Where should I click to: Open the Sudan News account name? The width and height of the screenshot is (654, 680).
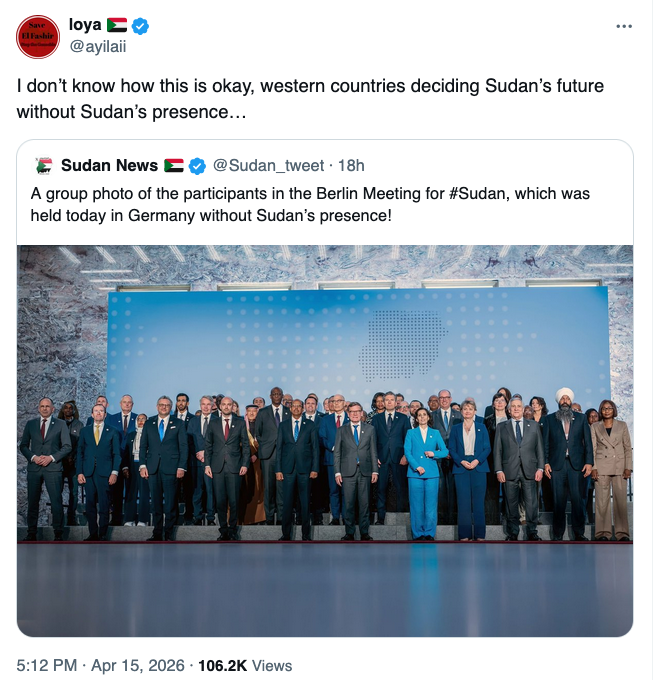tap(109, 166)
